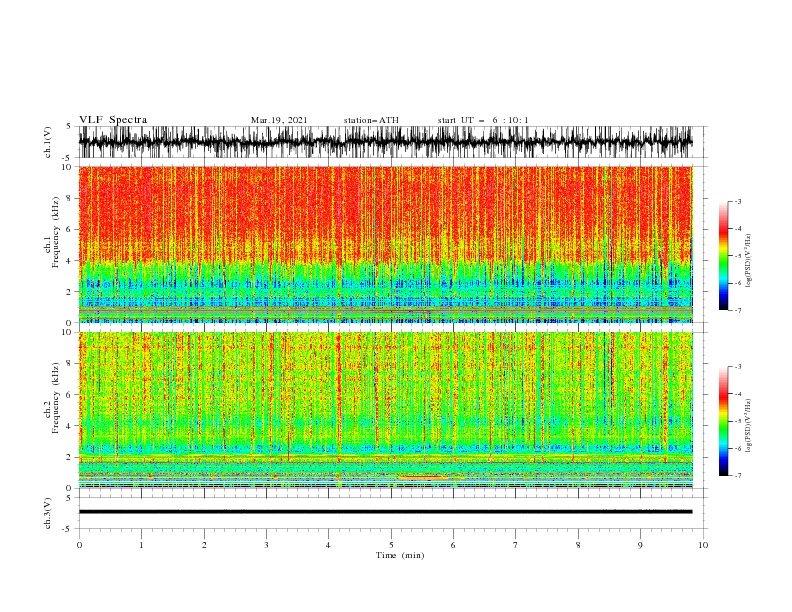Click the 'station=ATH' label

click(371, 120)
